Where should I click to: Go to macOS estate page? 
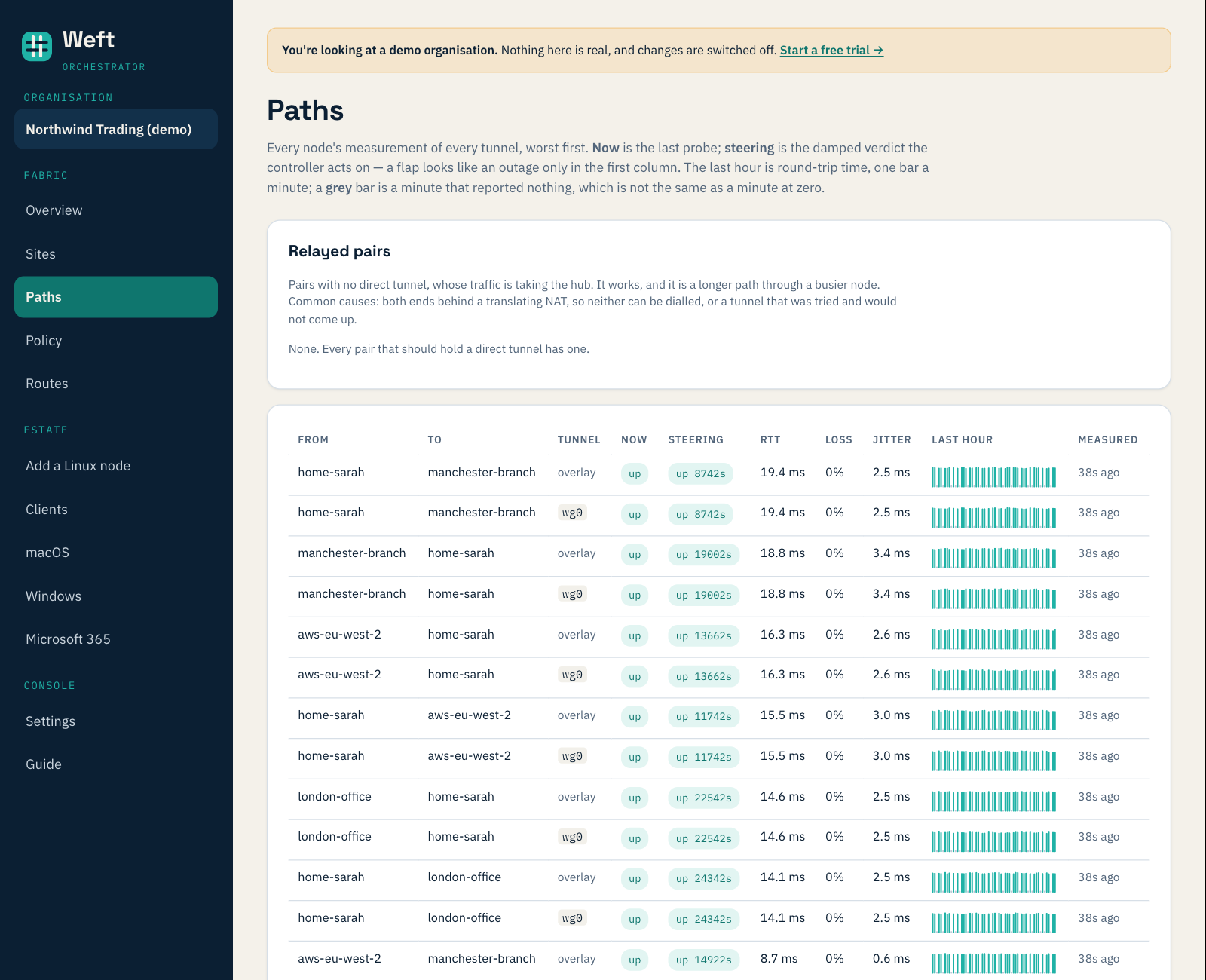pyautogui.click(x=116, y=553)
